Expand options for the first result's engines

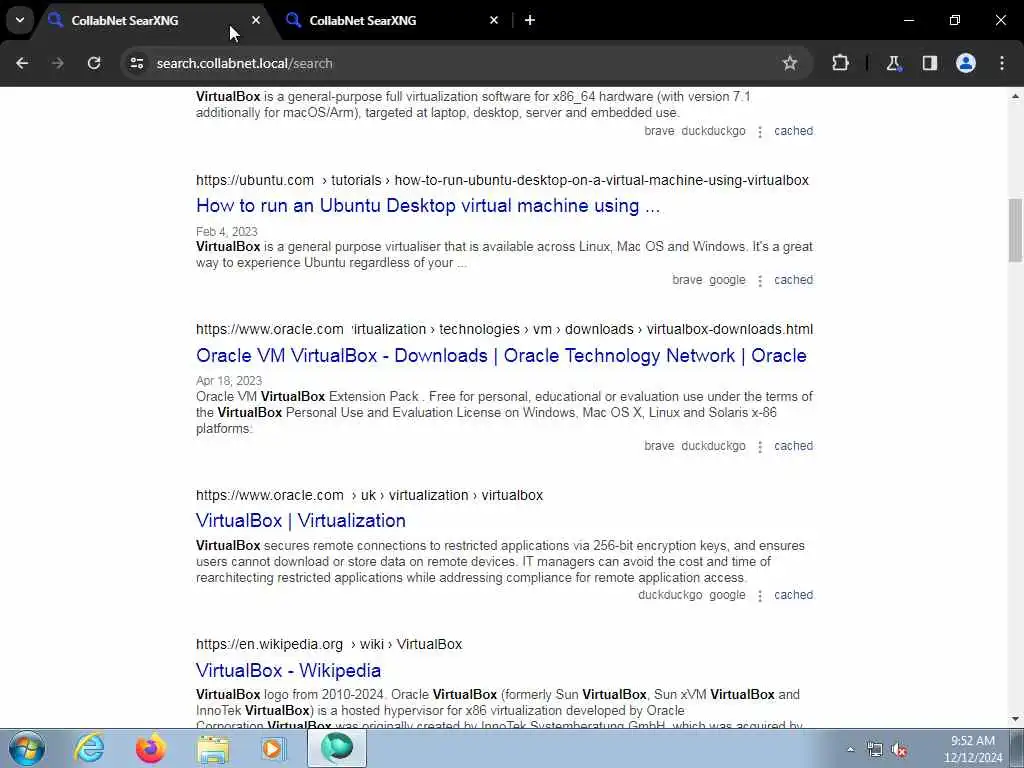coord(760,132)
